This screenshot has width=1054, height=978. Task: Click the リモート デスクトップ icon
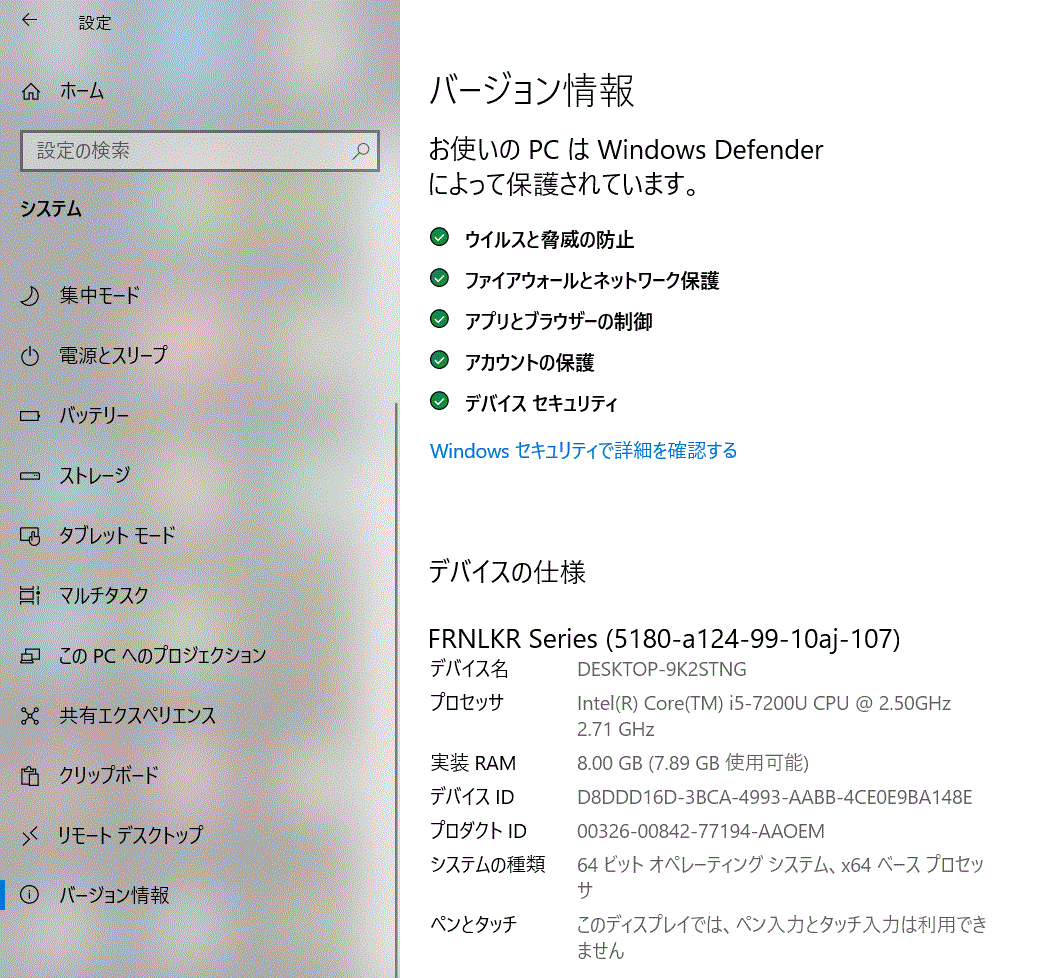(x=30, y=836)
